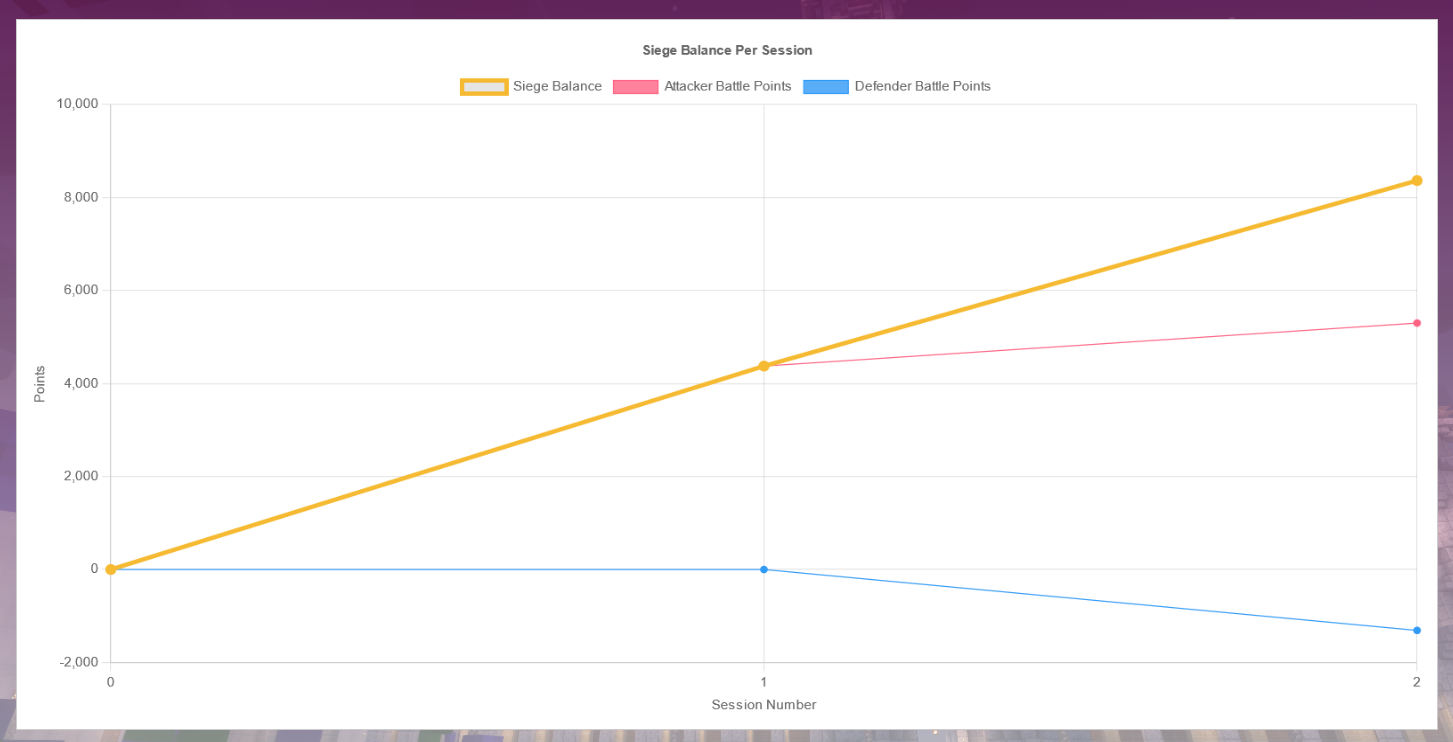Toggle the Attacker Battle Points legend label
The height and width of the screenshot is (742, 1453).
point(727,86)
